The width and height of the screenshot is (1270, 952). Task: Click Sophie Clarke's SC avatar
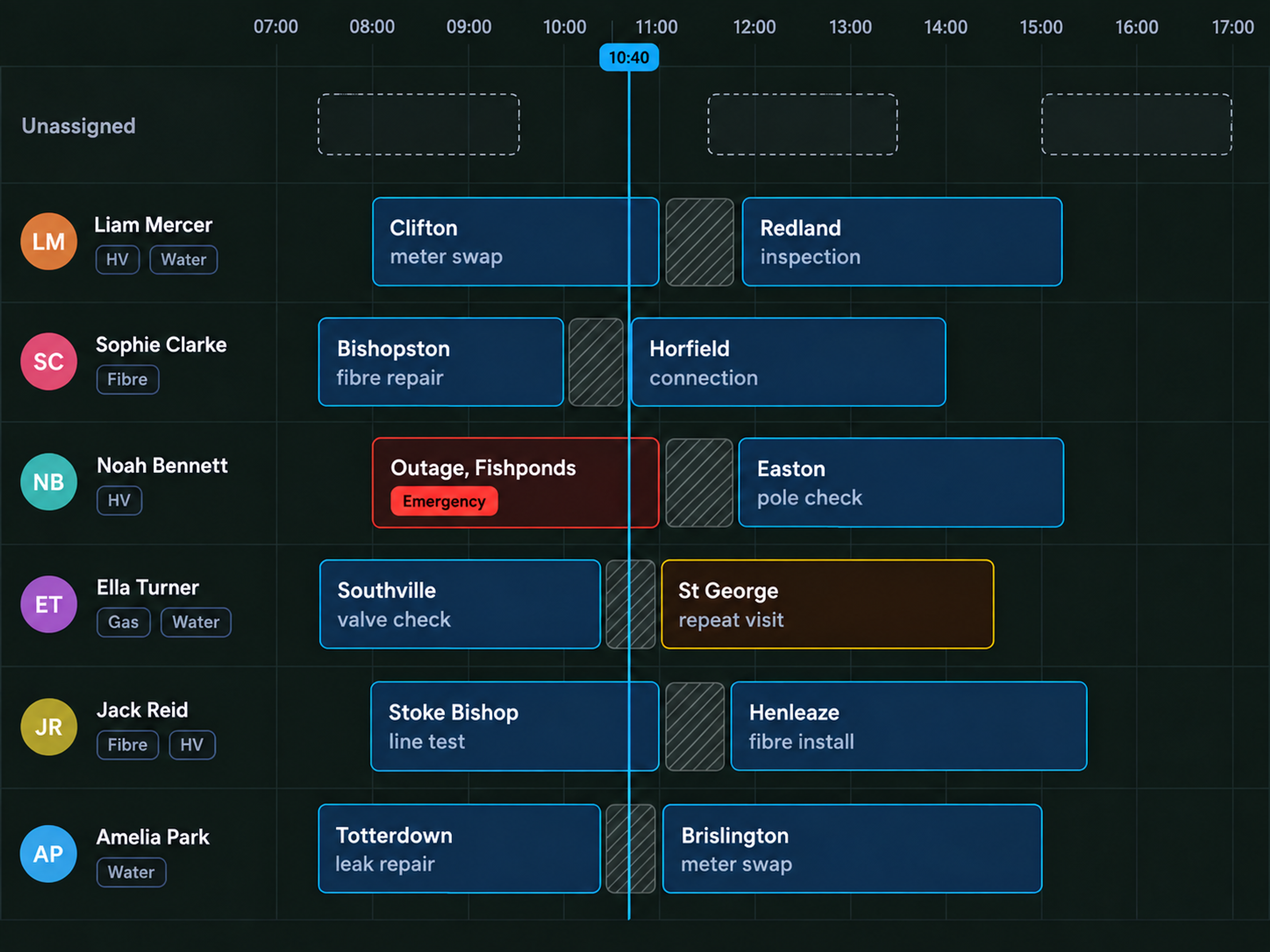pyautogui.click(x=49, y=362)
